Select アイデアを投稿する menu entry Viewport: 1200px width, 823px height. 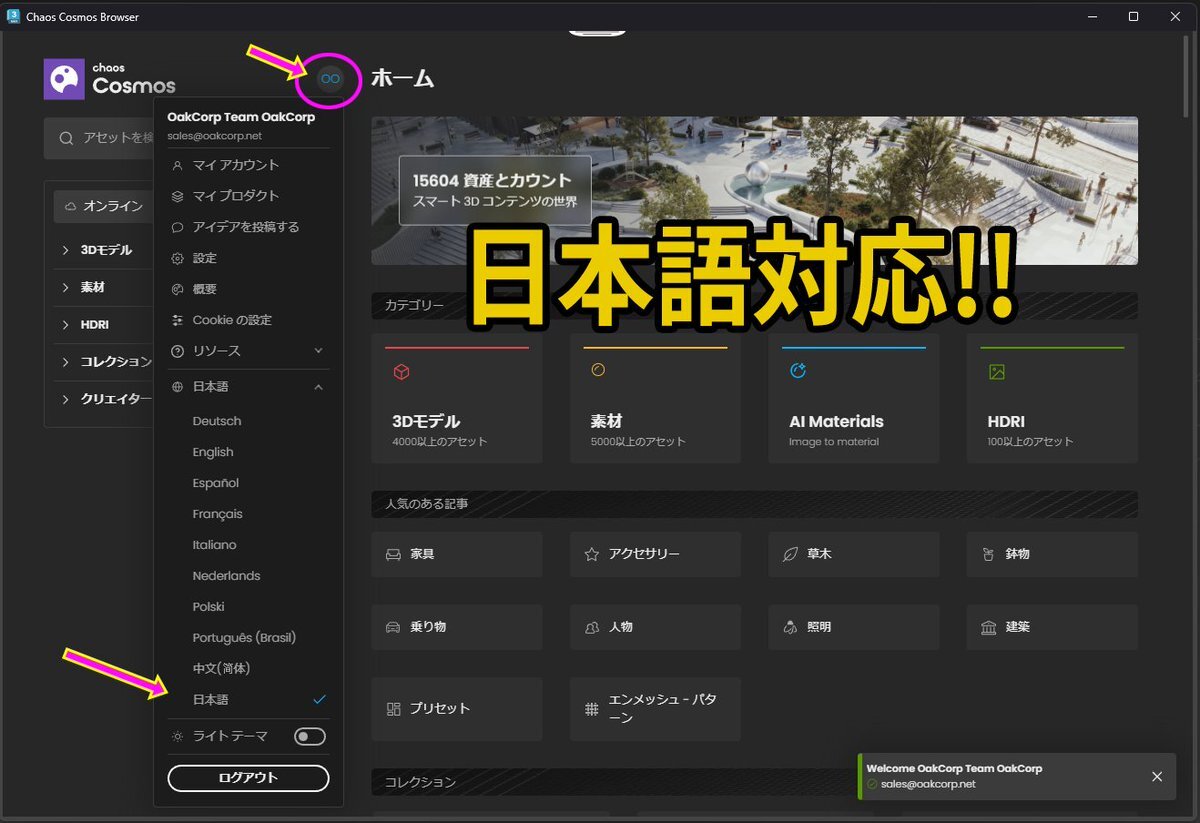pos(248,227)
